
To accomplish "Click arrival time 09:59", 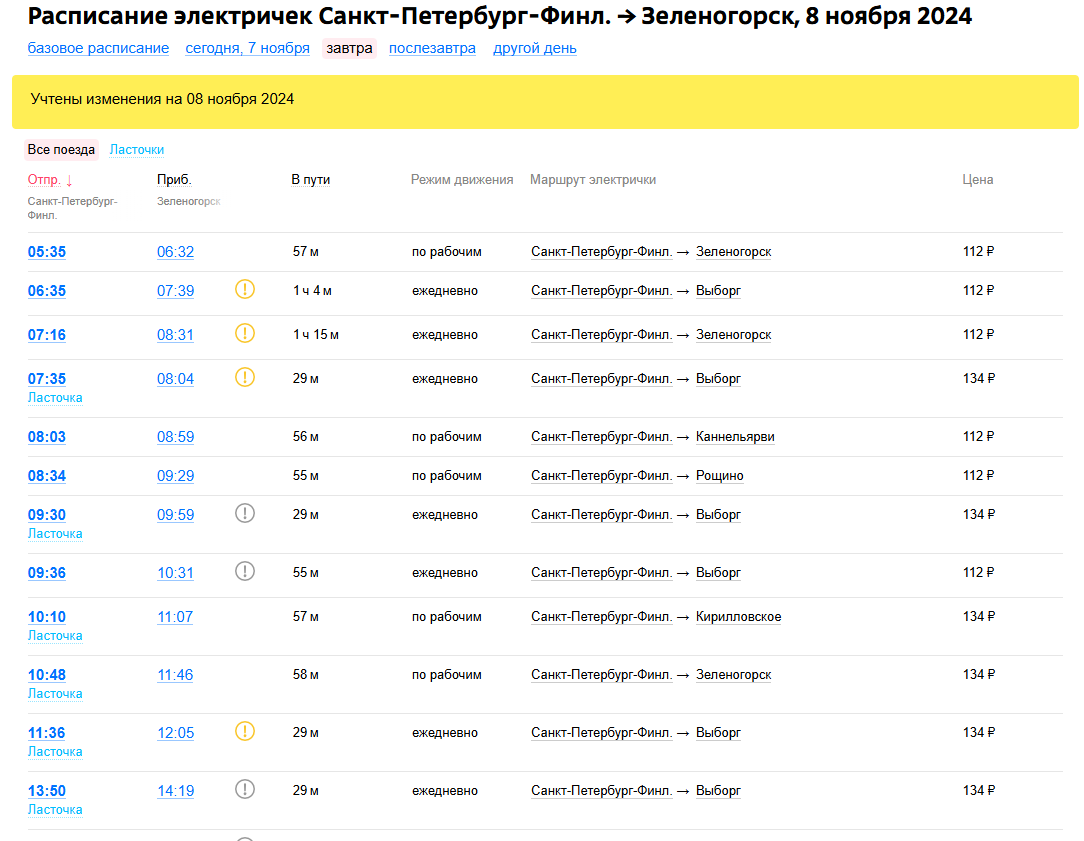I will (176, 515).
